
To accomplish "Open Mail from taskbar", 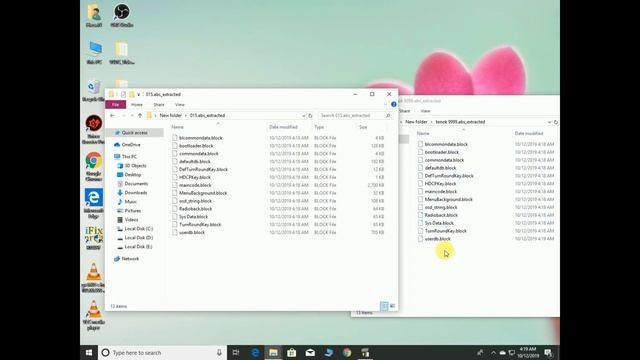I will [310, 353].
